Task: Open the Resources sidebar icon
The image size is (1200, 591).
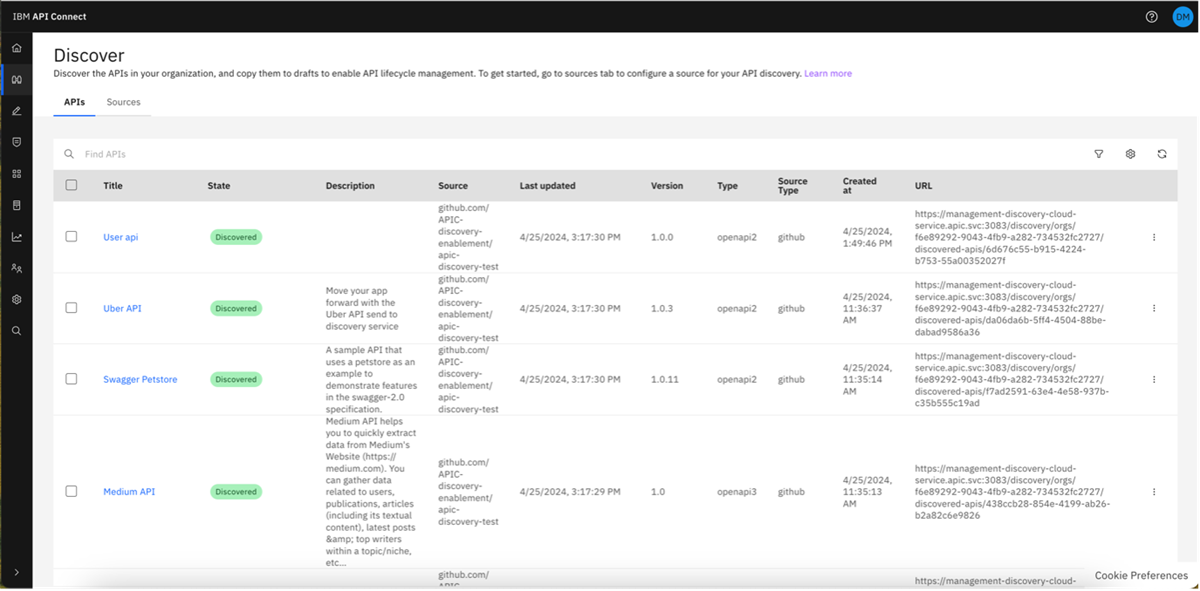Action: (x=16, y=205)
